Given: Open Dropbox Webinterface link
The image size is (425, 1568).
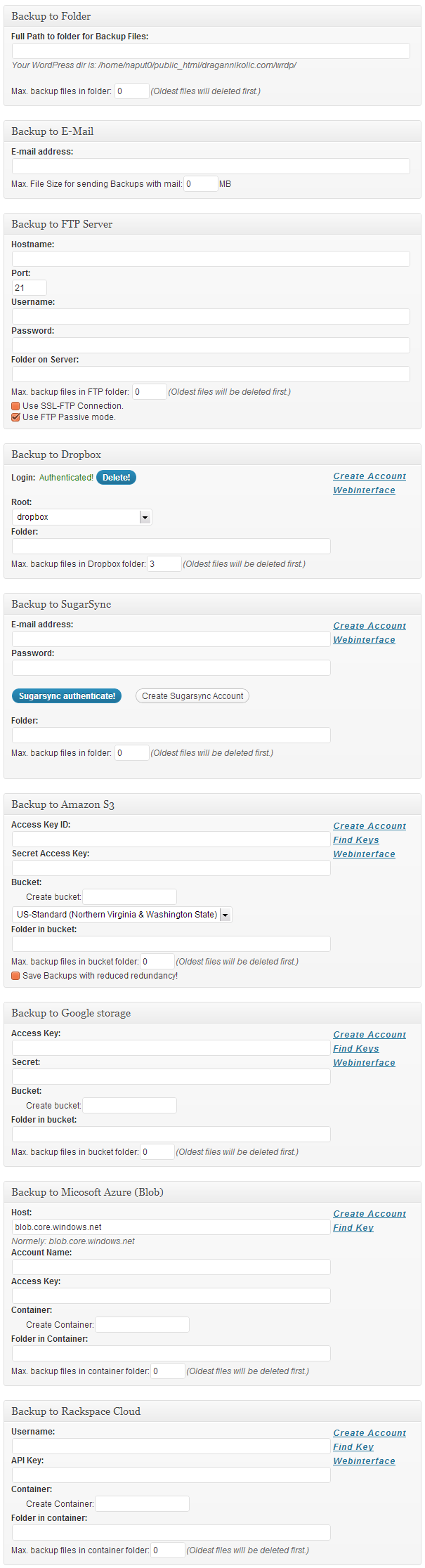Looking at the screenshot, I should [364, 490].
